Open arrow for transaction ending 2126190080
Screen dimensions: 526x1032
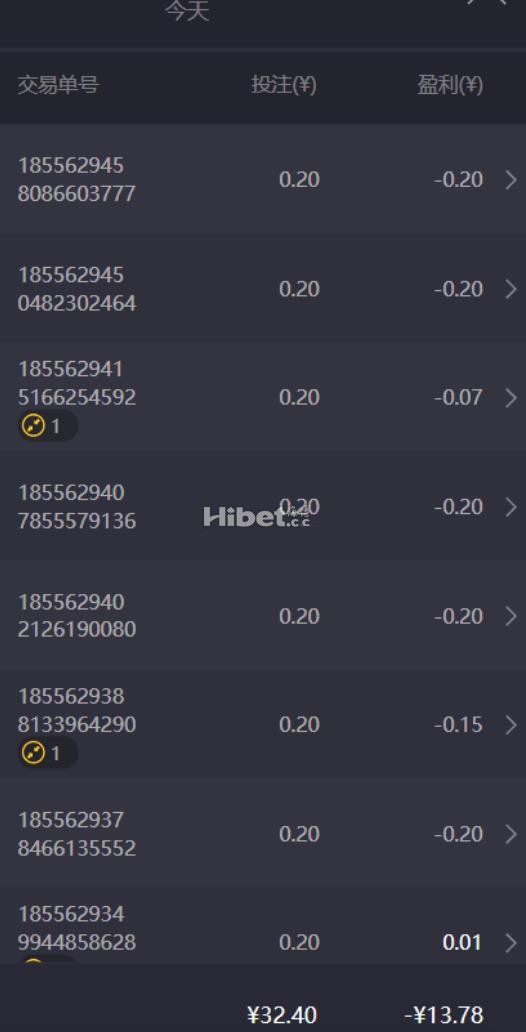click(511, 616)
